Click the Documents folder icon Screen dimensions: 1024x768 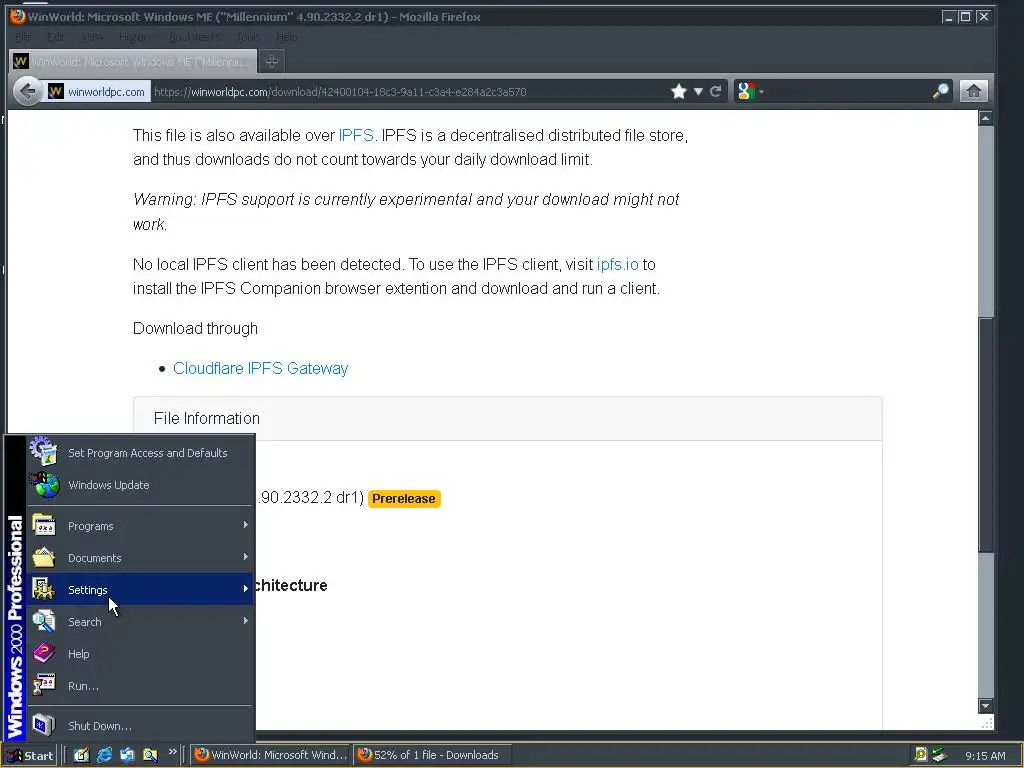pos(44,558)
